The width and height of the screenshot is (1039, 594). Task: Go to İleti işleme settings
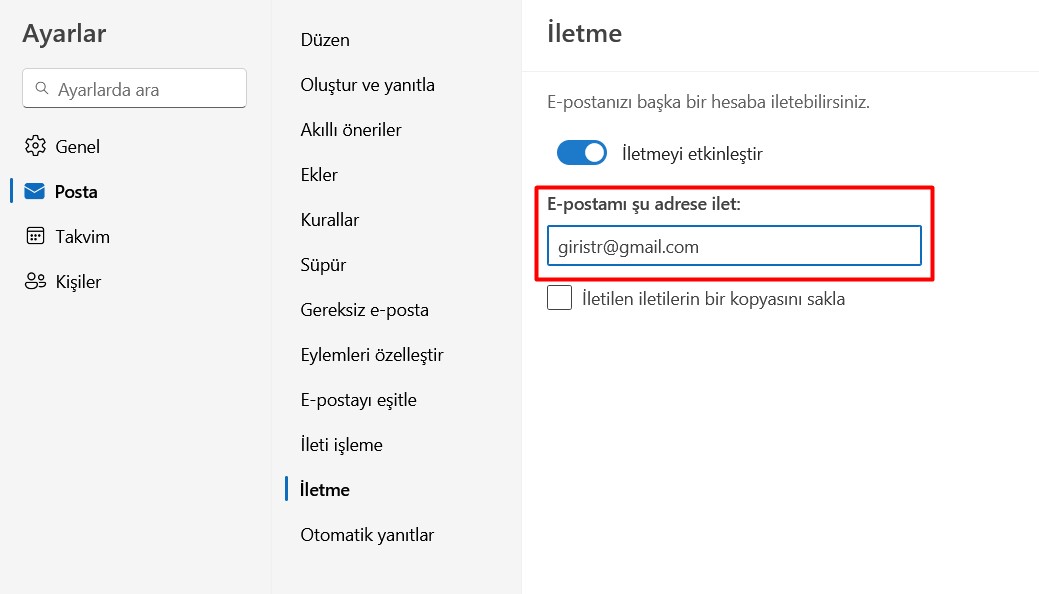pyautogui.click(x=341, y=444)
